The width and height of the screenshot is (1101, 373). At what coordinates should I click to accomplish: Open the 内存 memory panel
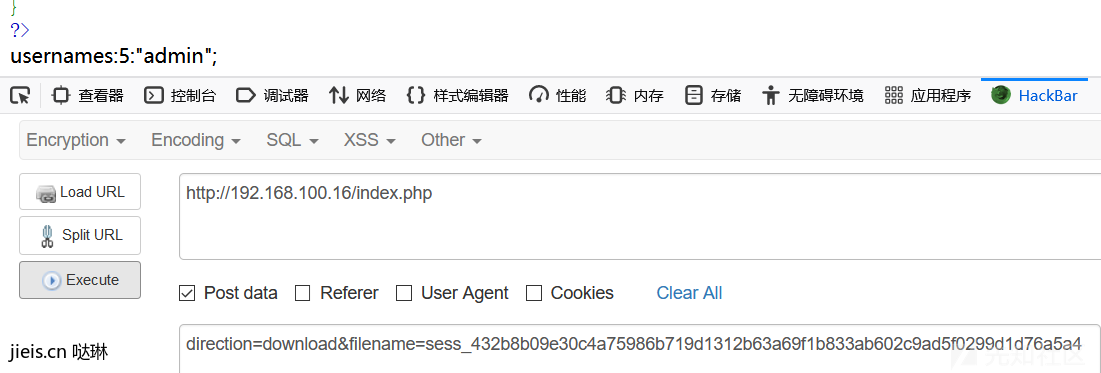635,96
